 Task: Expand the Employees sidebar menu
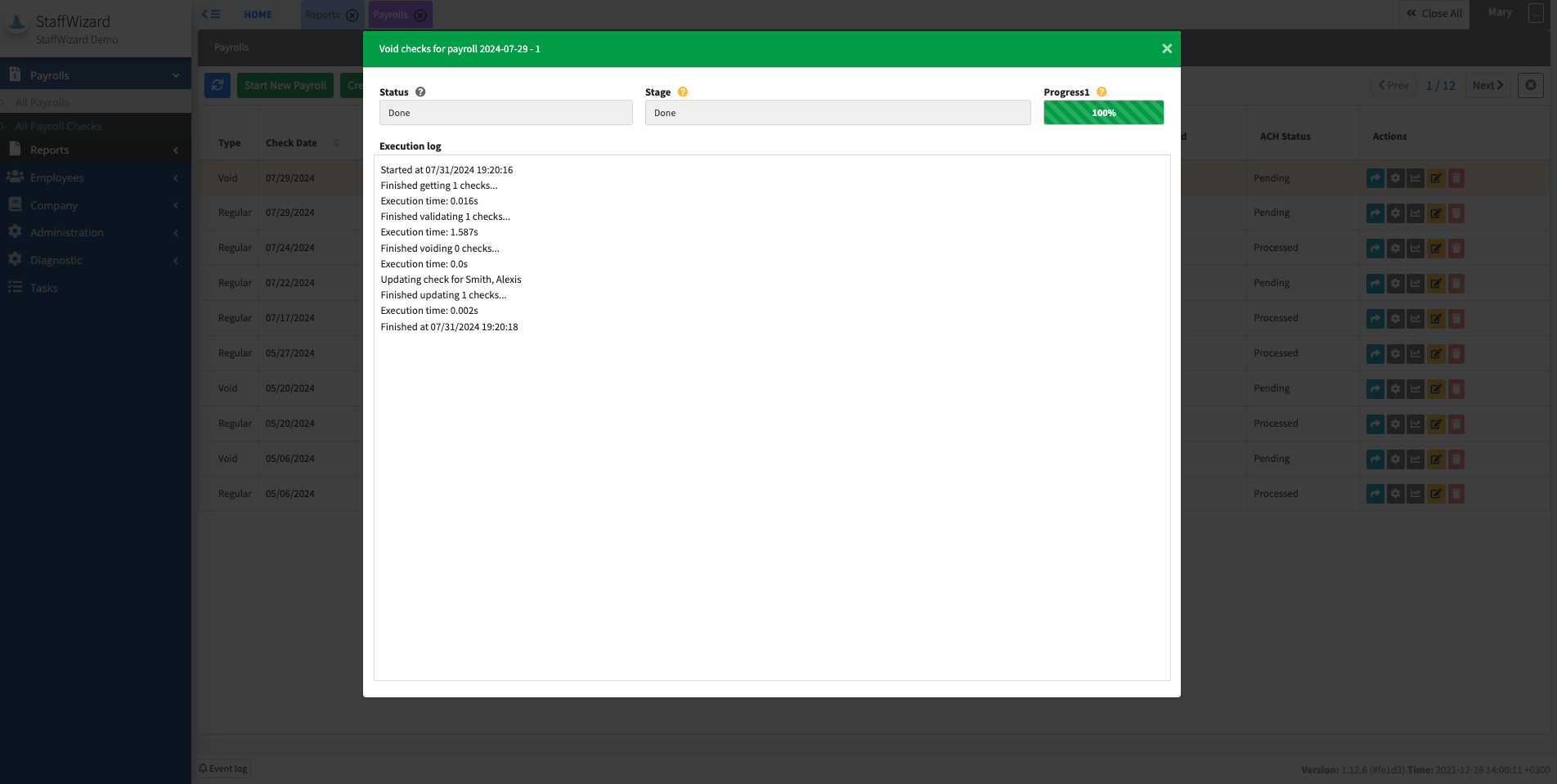[96, 177]
